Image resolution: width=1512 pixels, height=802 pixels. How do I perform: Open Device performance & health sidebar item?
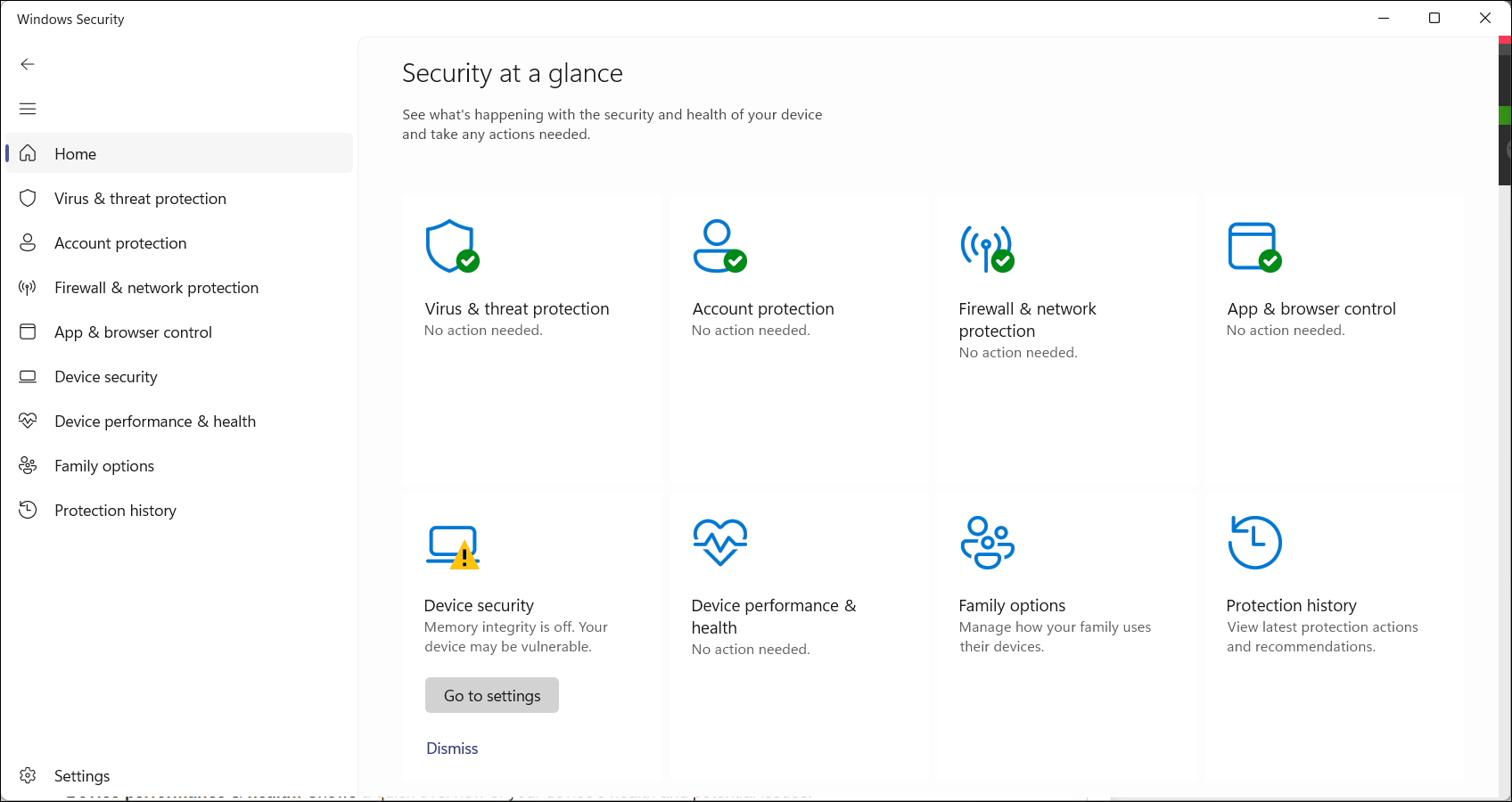155,421
